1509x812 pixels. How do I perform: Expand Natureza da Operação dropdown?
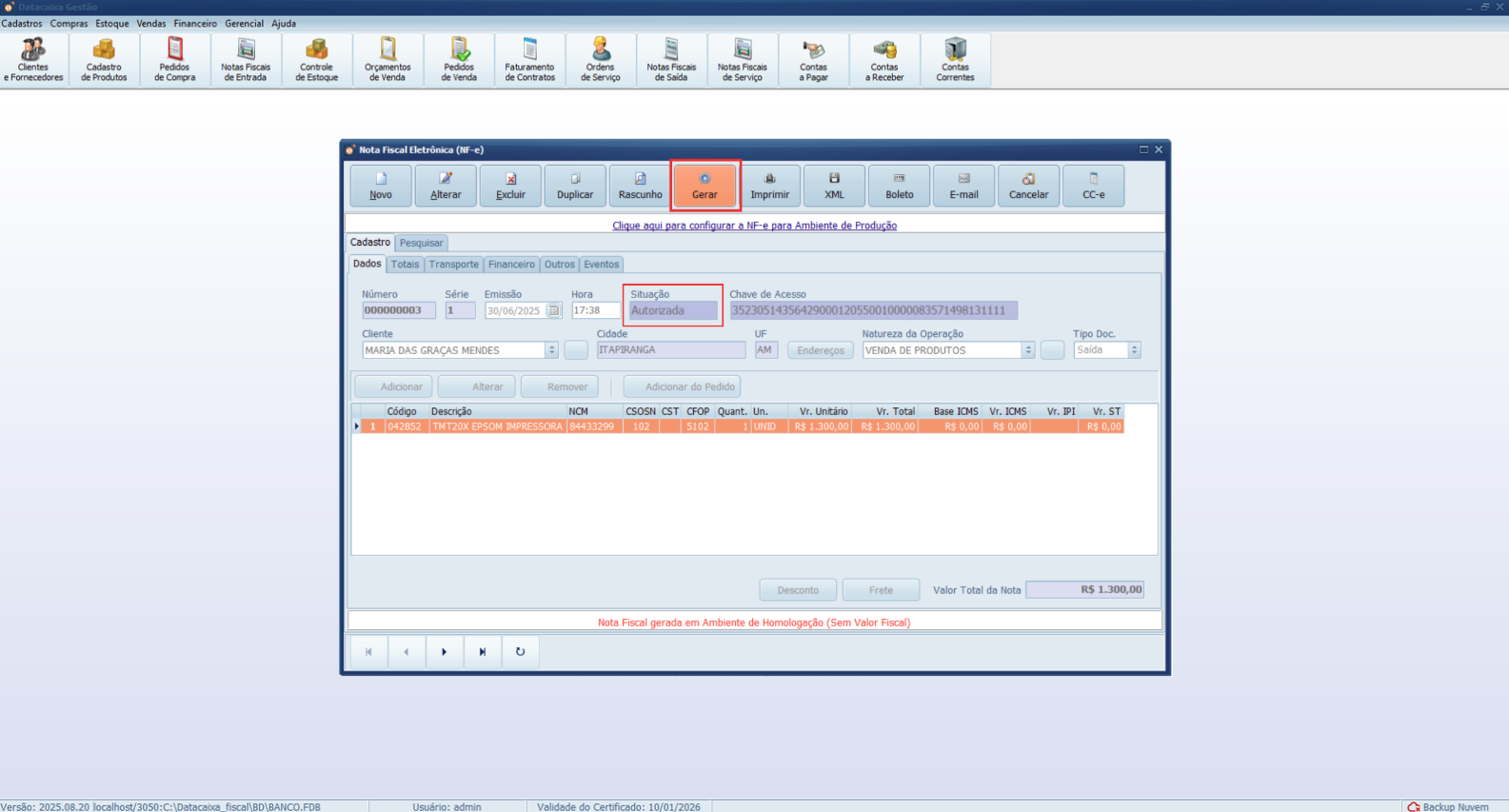click(1027, 350)
